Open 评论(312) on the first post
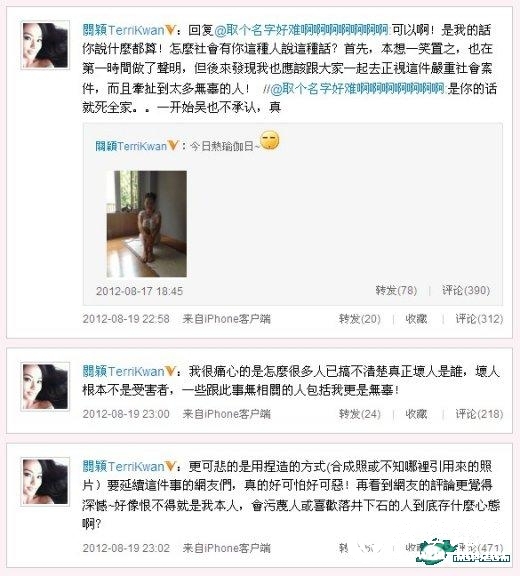The image size is (520, 576). click(479, 318)
